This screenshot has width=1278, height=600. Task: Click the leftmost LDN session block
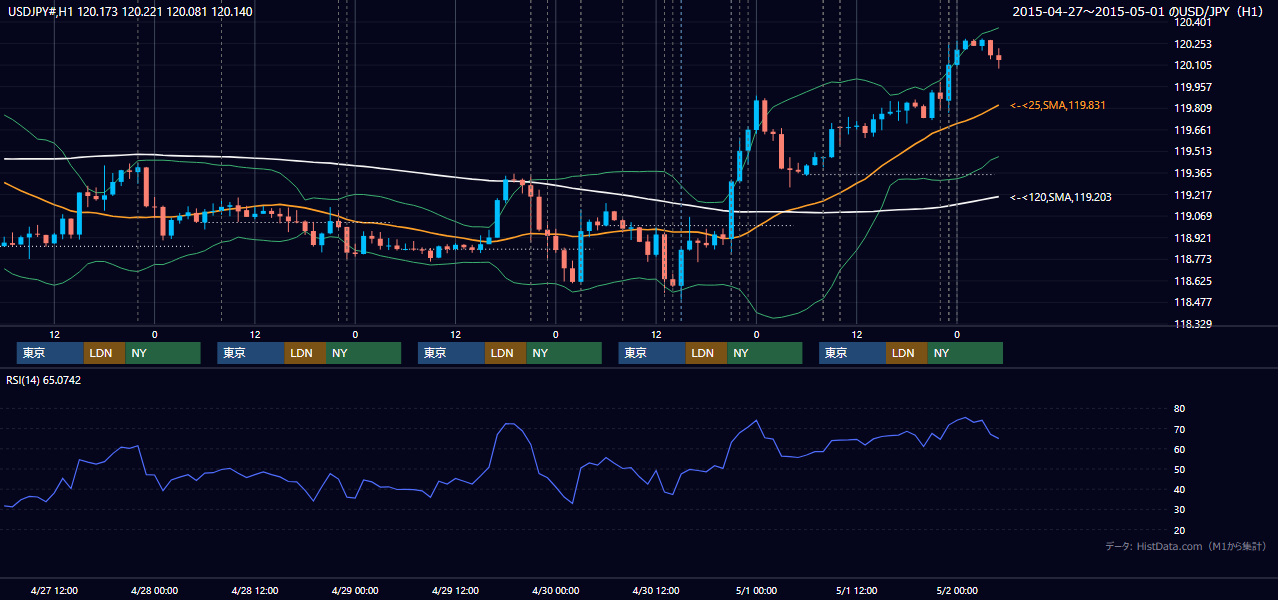tap(104, 353)
